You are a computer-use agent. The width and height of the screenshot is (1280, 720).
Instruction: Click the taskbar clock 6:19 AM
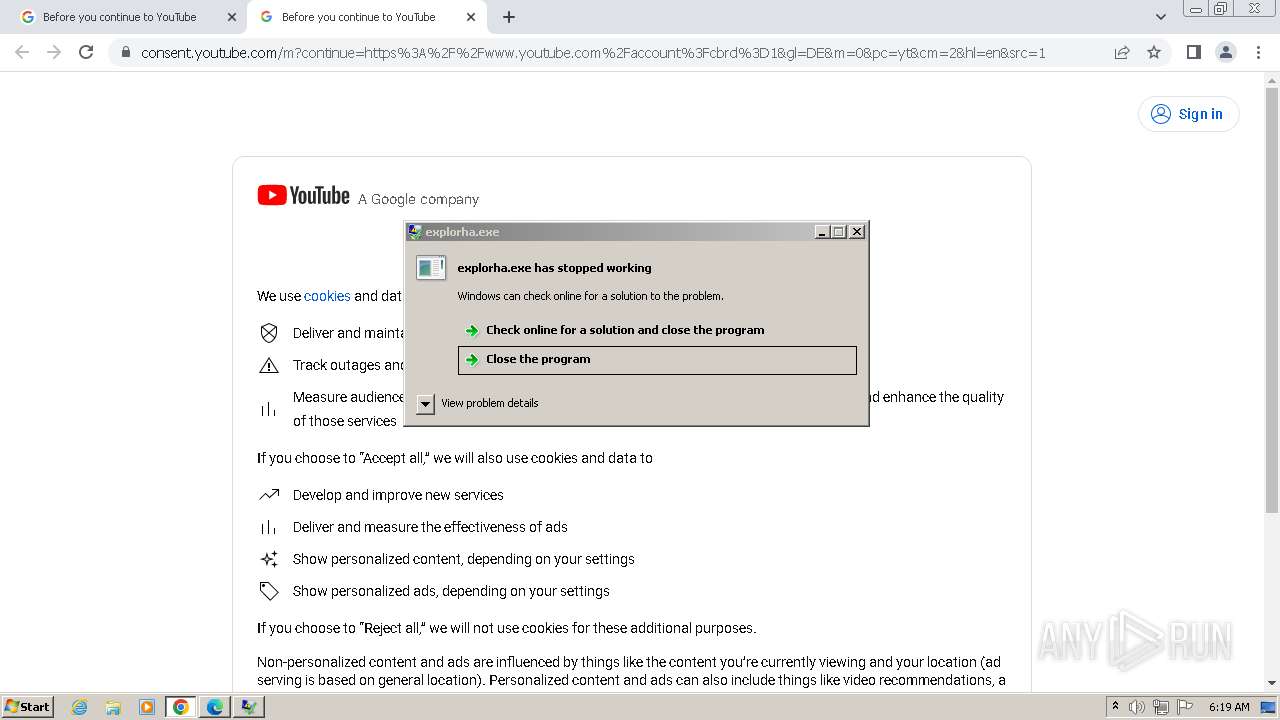[x=1229, y=707]
